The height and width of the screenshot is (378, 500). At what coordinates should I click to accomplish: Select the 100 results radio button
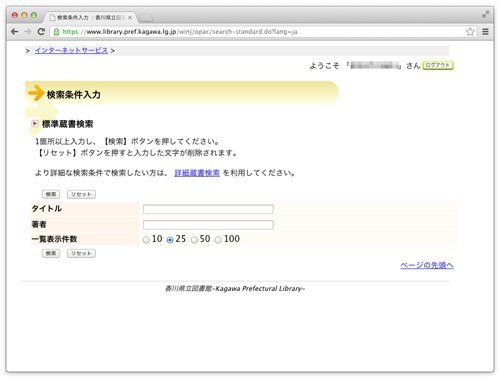[218, 240]
